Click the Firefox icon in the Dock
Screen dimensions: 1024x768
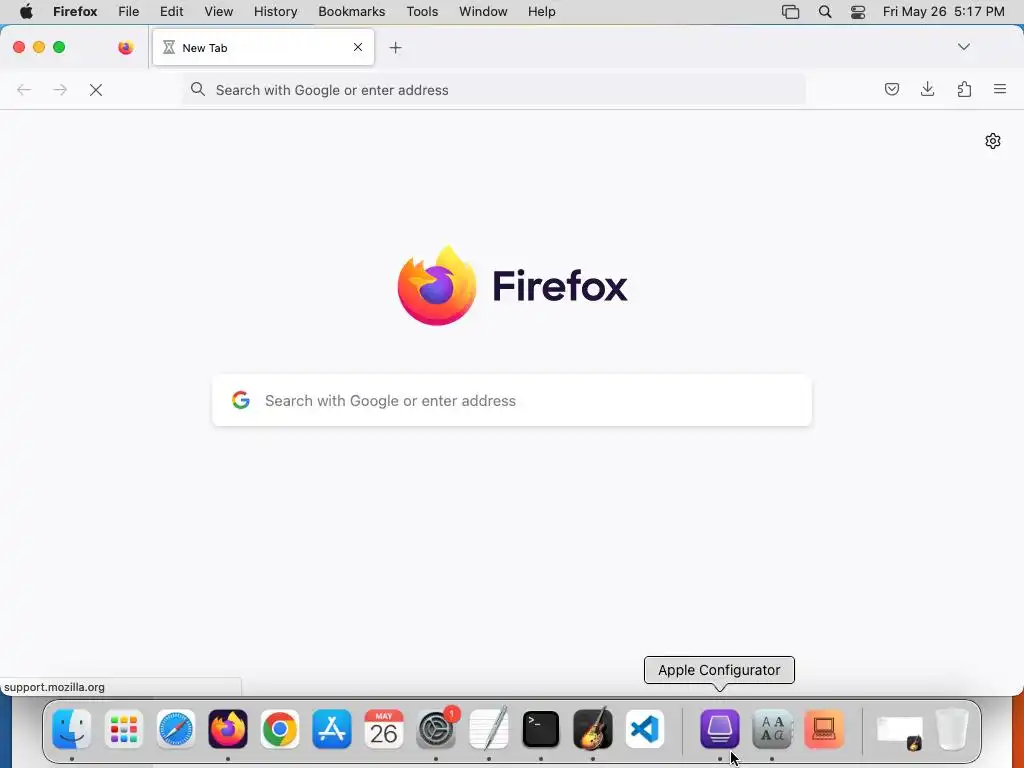coord(228,729)
